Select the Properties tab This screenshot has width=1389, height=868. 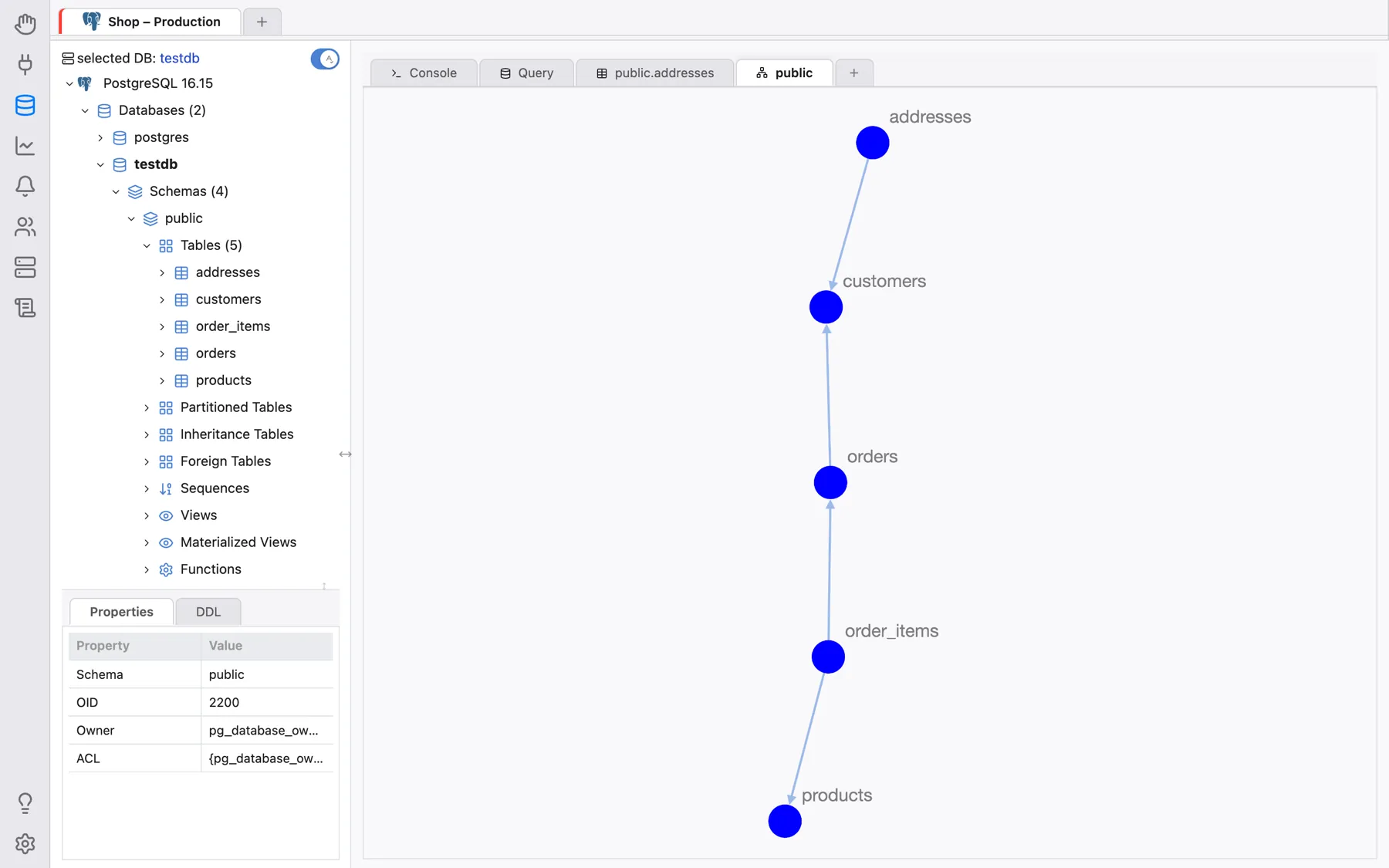pyautogui.click(x=121, y=611)
